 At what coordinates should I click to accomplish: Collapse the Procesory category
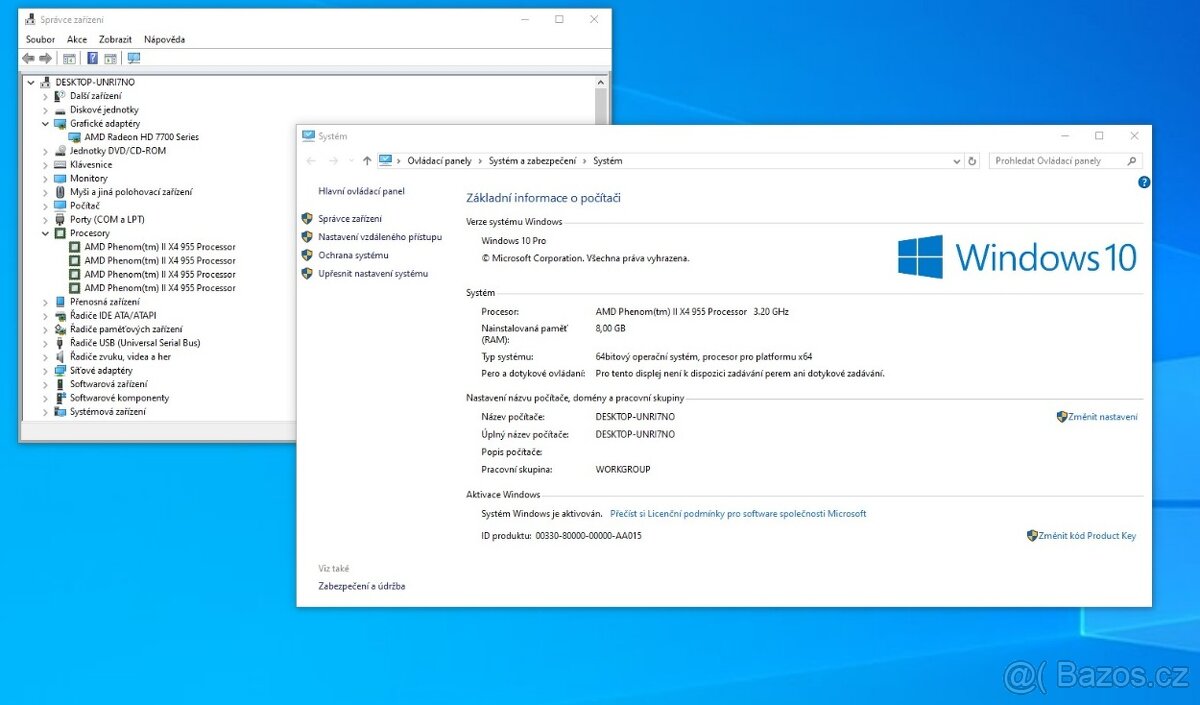click(x=45, y=233)
